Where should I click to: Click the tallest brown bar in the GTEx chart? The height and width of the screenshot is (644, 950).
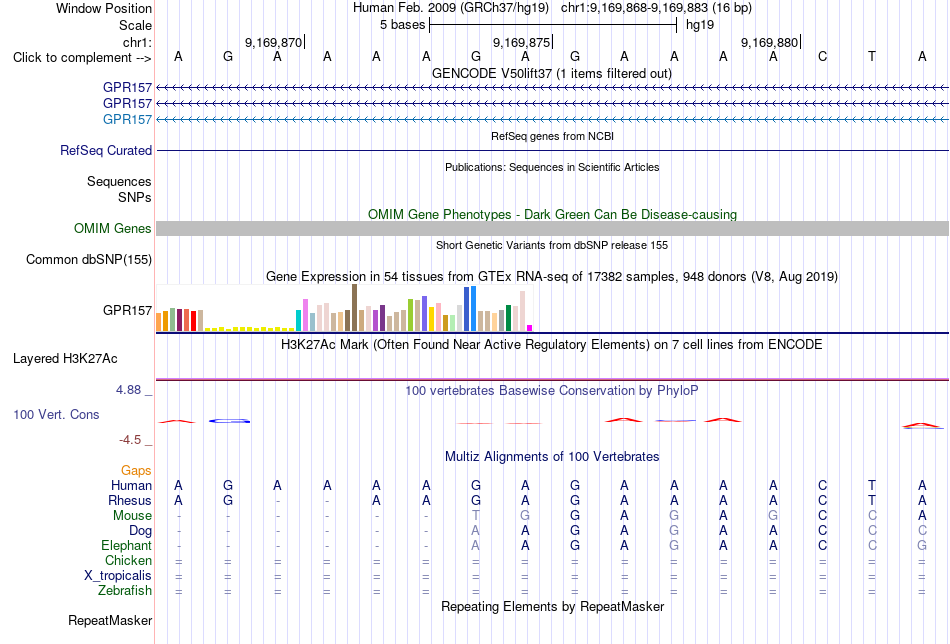pos(354,308)
